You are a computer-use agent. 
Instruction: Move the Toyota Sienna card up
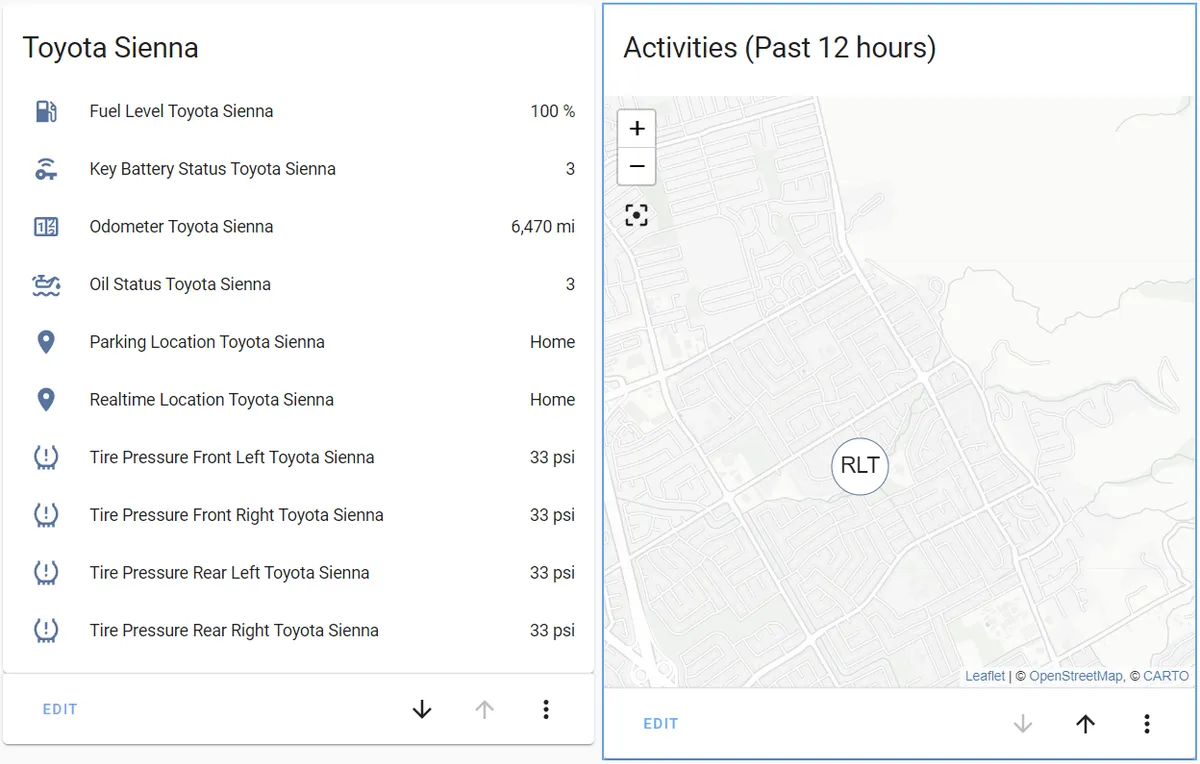coord(484,710)
